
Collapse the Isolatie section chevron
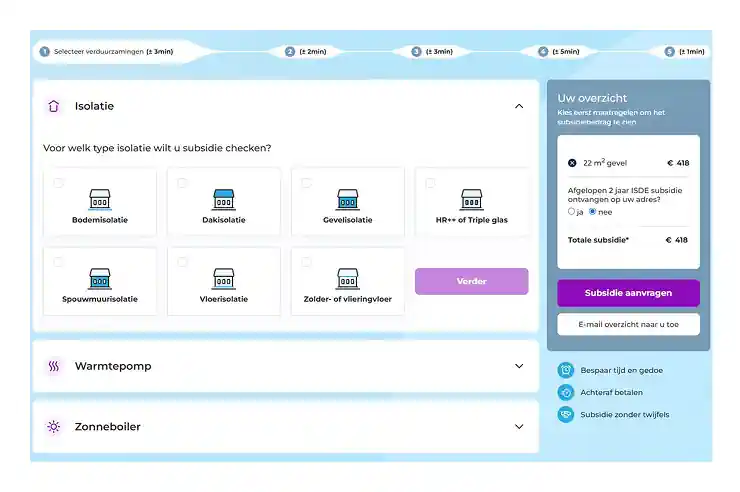coord(518,106)
